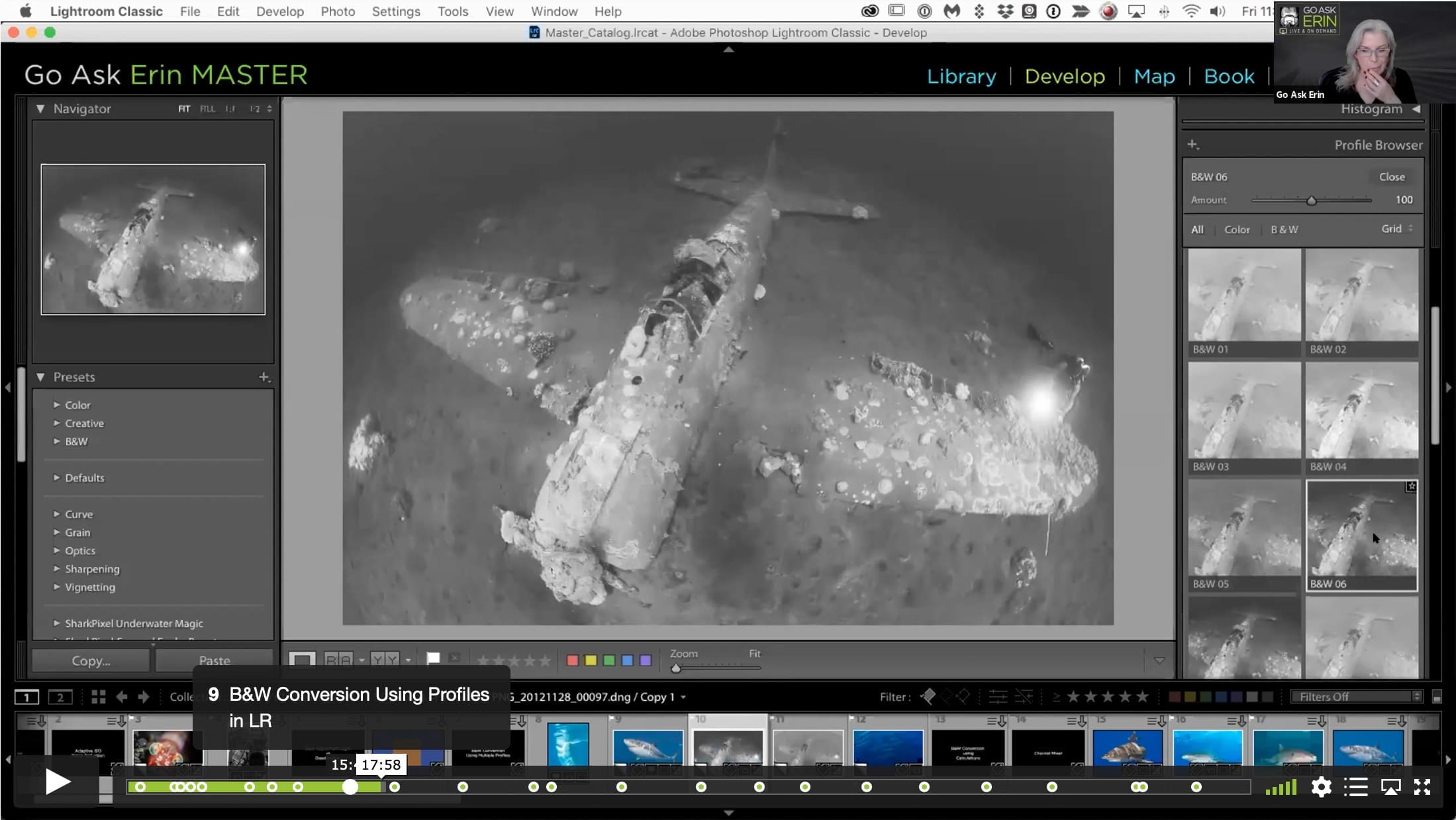Expand the Histogram panel
1456x820 pixels.
tap(1416, 109)
